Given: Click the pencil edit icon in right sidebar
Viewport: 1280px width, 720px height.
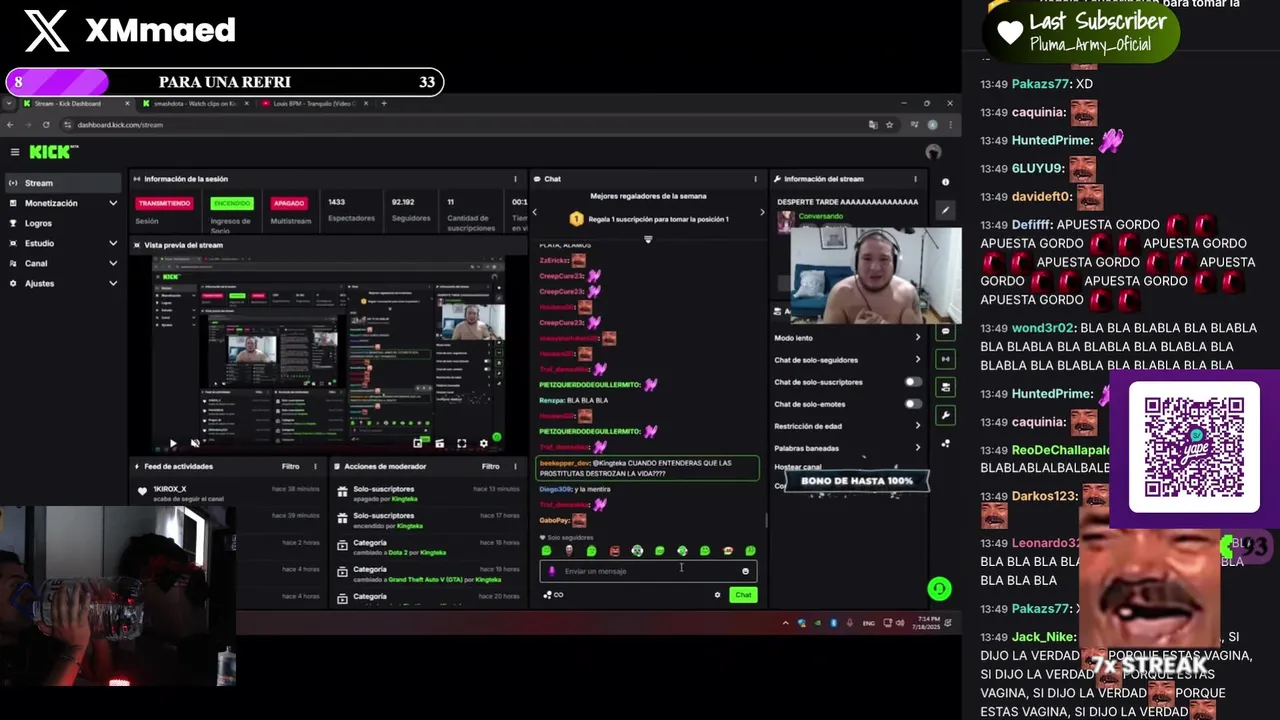Looking at the screenshot, I should pyautogui.click(x=946, y=211).
